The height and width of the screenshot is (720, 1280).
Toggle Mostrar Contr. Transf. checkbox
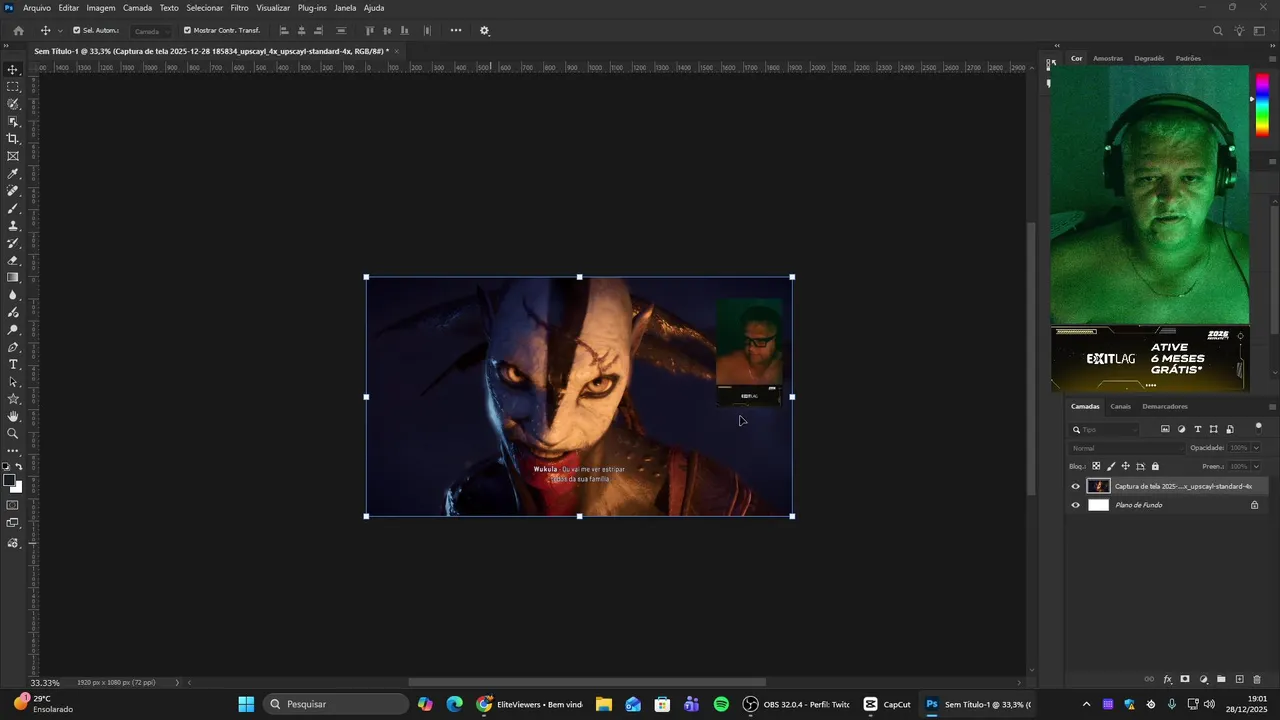187,31
